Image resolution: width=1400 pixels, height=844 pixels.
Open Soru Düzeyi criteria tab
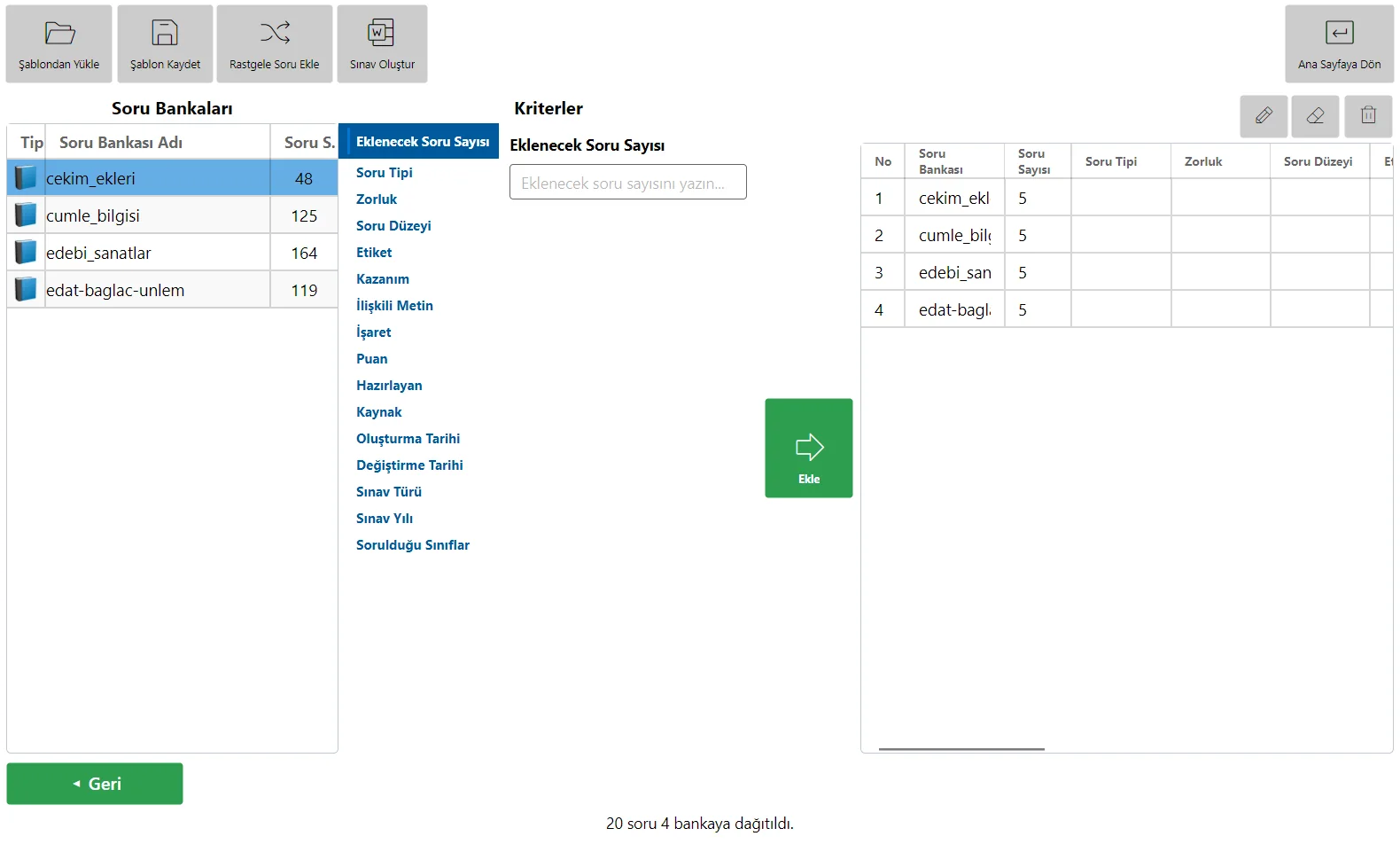tap(393, 226)
